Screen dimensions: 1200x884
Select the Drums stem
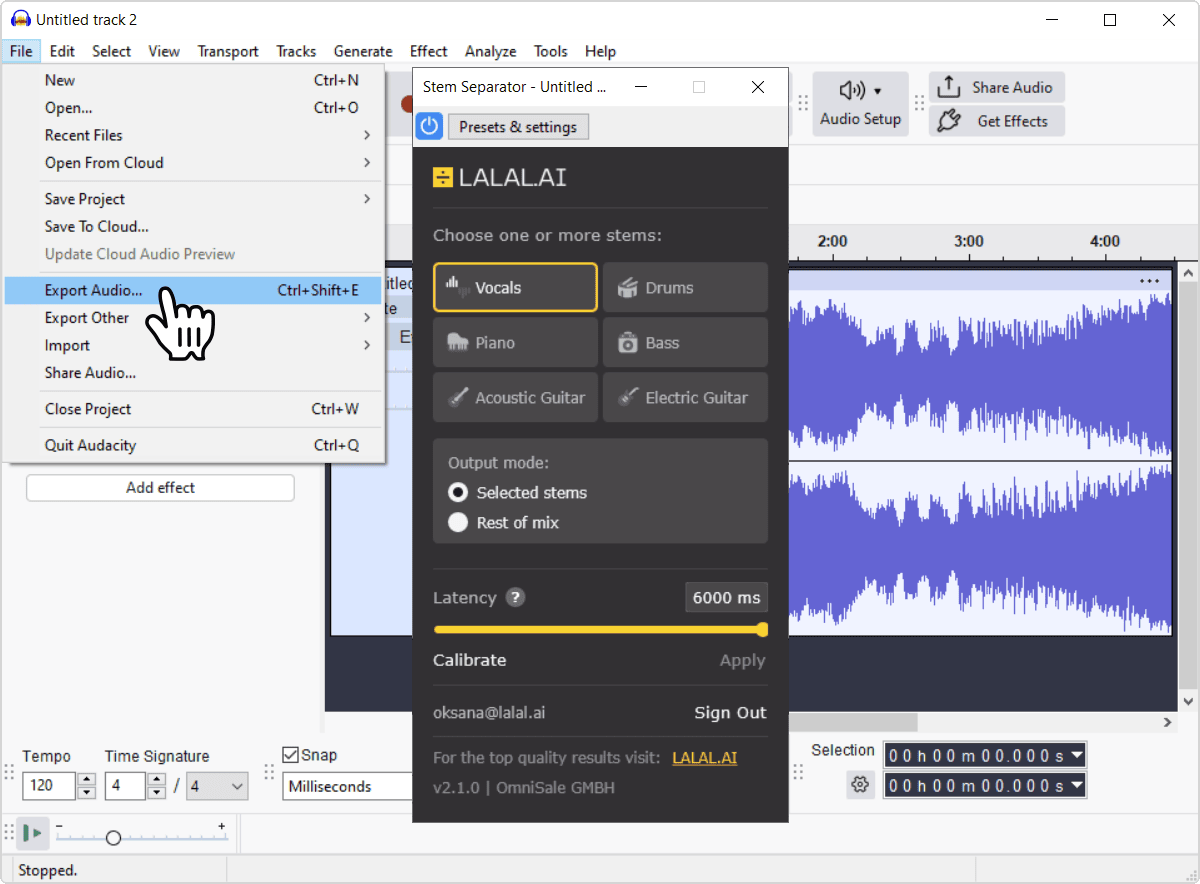coord(685,288)
